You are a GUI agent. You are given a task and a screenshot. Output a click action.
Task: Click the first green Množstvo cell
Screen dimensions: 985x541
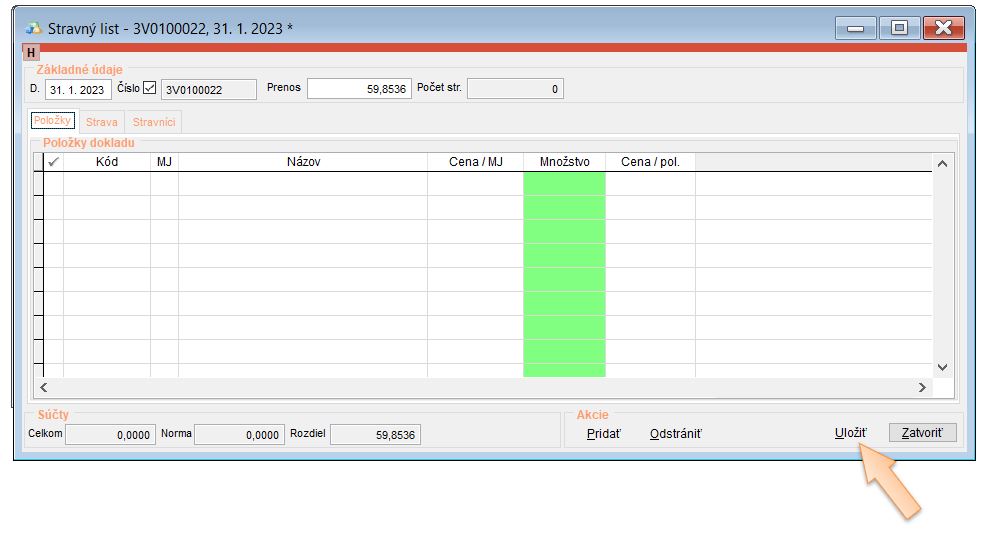coord(564,184)
